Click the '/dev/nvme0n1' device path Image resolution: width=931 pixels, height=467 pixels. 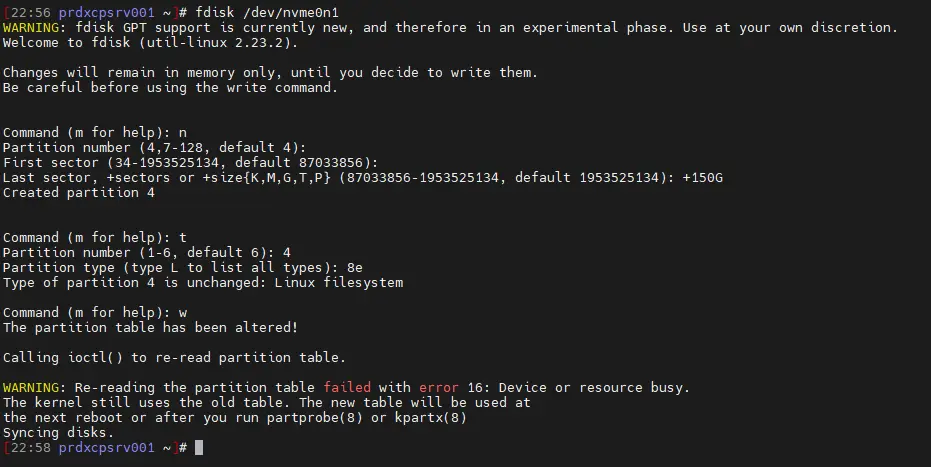click(286, 12)
